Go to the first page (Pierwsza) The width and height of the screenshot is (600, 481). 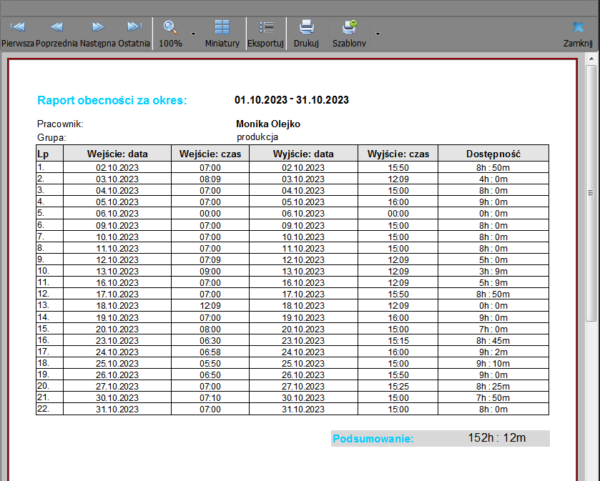click(x=17, y=32)
